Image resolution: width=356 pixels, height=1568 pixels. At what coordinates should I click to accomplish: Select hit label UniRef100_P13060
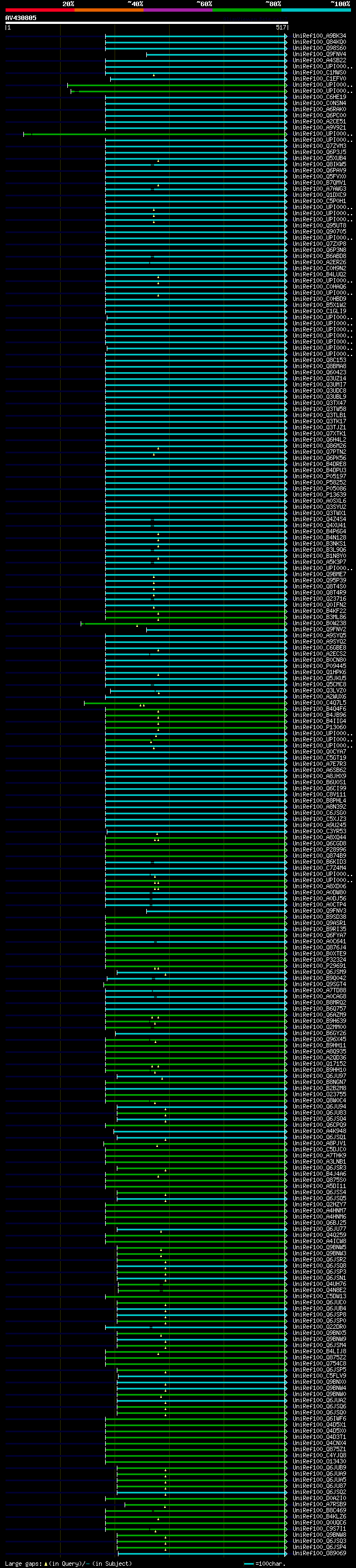click(319, 728)
